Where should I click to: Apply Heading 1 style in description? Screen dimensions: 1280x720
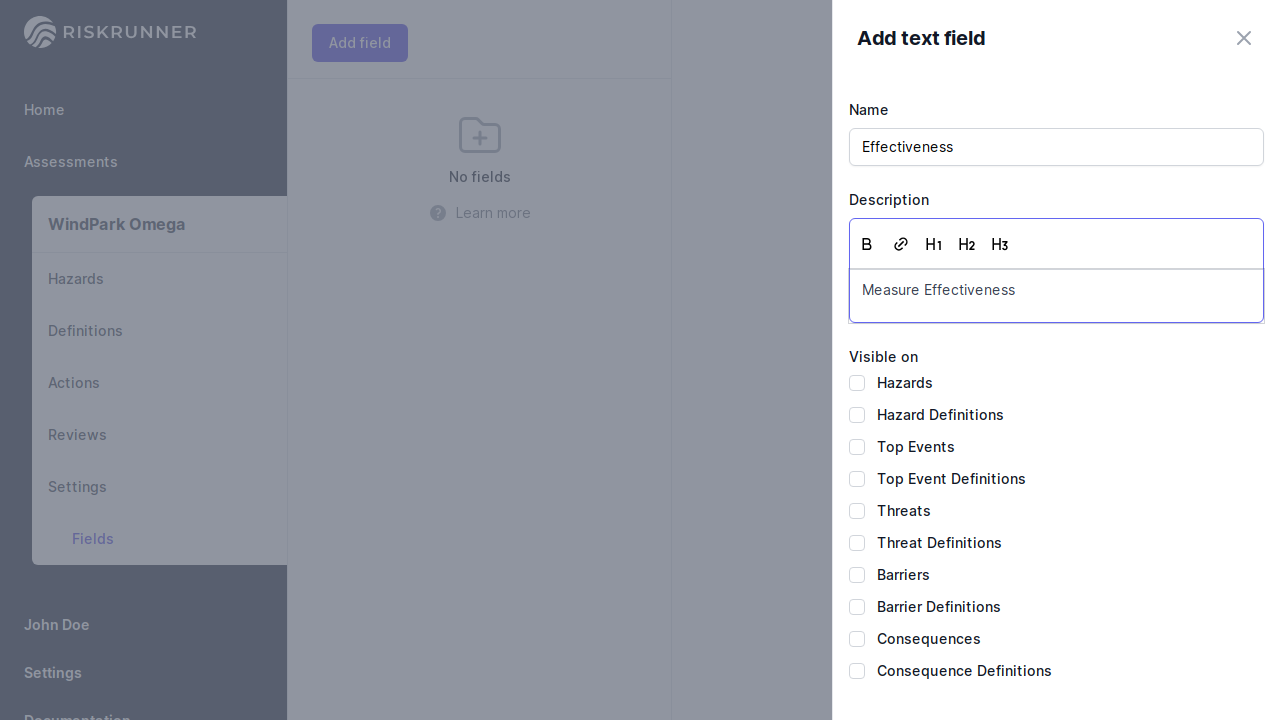933,245
